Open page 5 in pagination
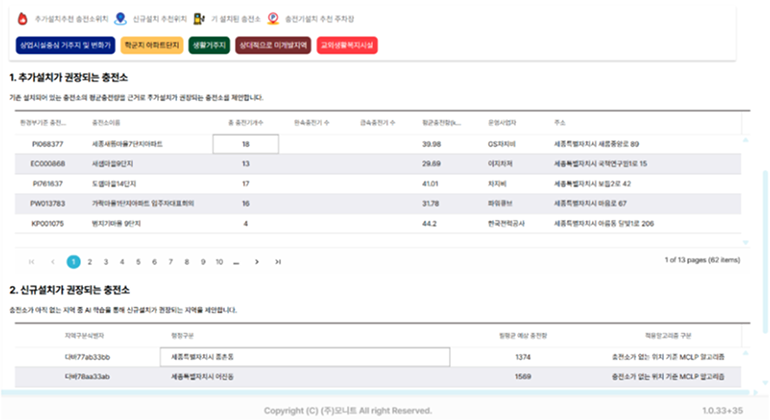 pyautogui.click(x=138, y=261)
